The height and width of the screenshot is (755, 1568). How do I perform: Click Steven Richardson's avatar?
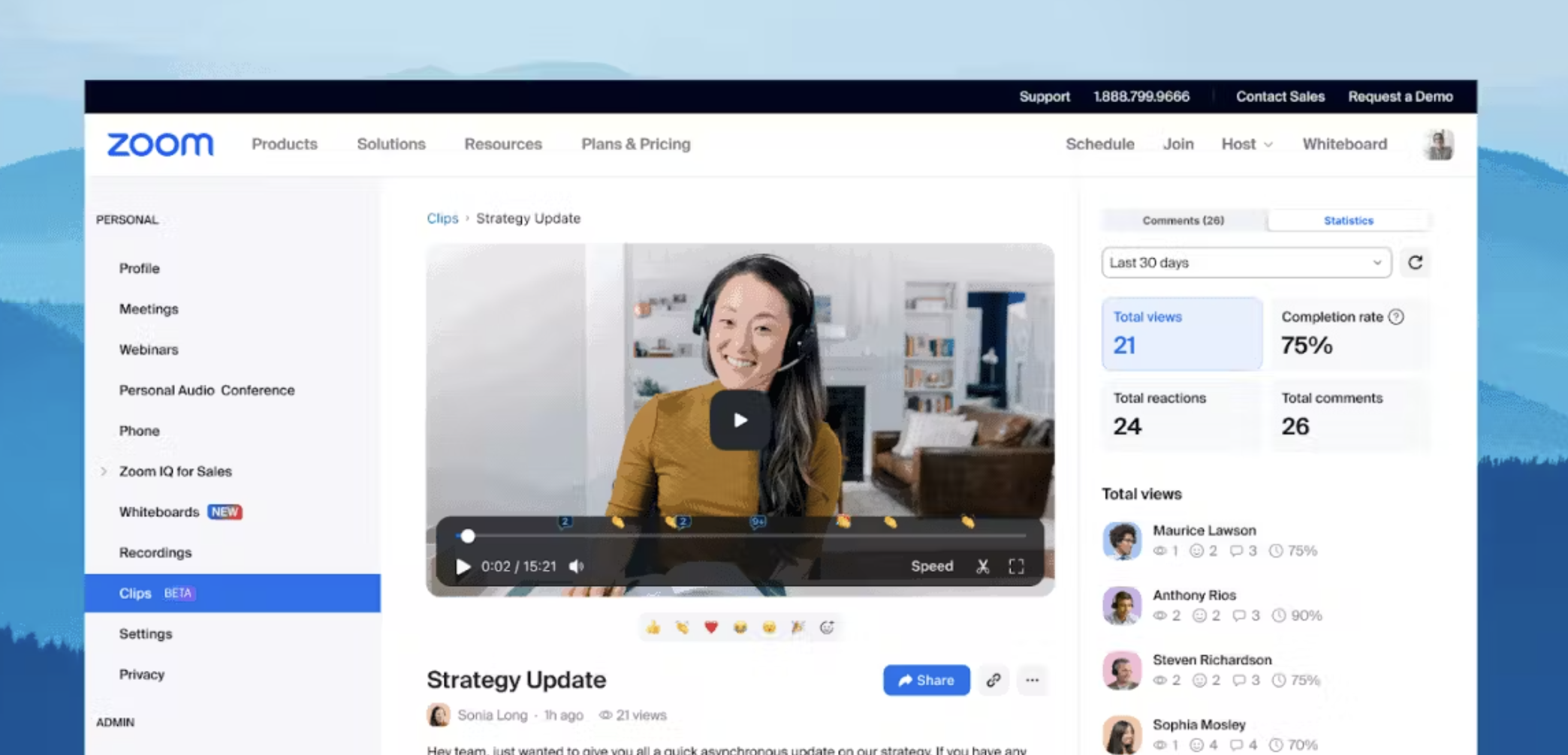pyautogui.click(x=1122, y=670)
